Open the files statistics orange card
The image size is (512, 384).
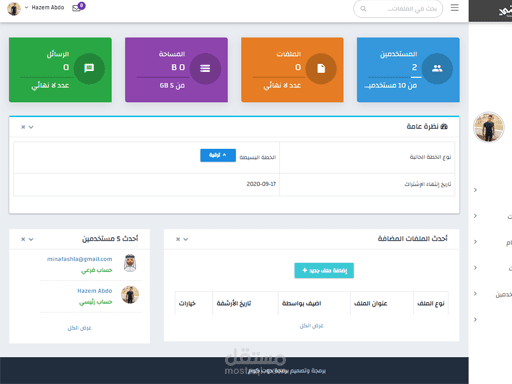click(x=292, y=70)
